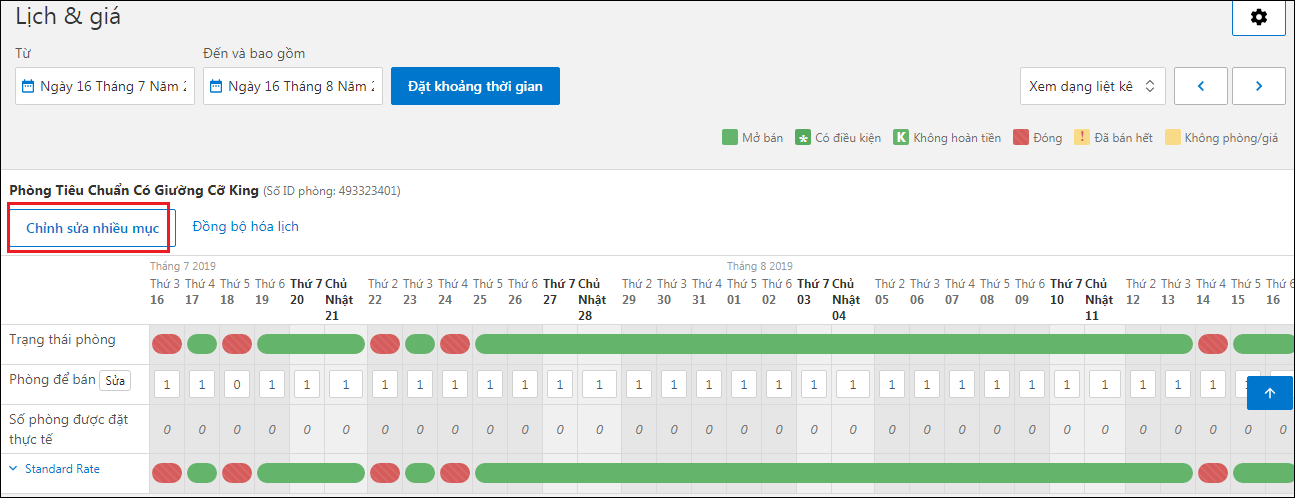Screen dimensions: 1295x498
Task: Open settings with the gear icon
Action: [x=1258, y=17]
